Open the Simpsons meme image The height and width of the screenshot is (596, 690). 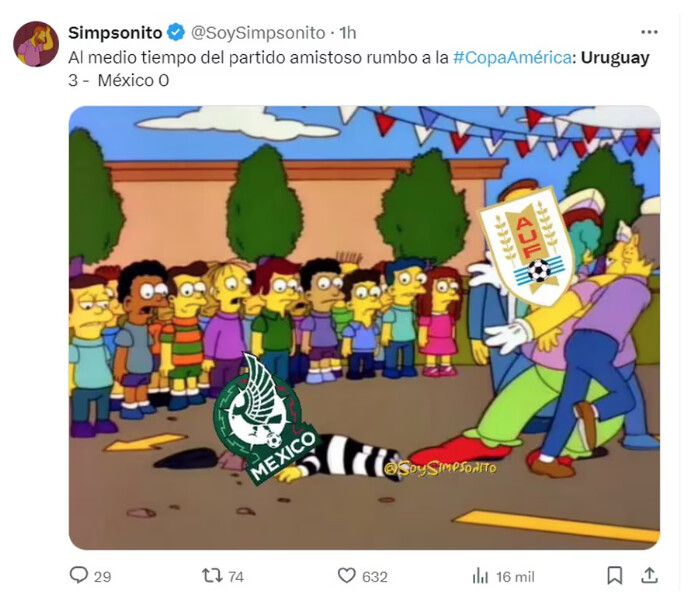coord(364,328)
